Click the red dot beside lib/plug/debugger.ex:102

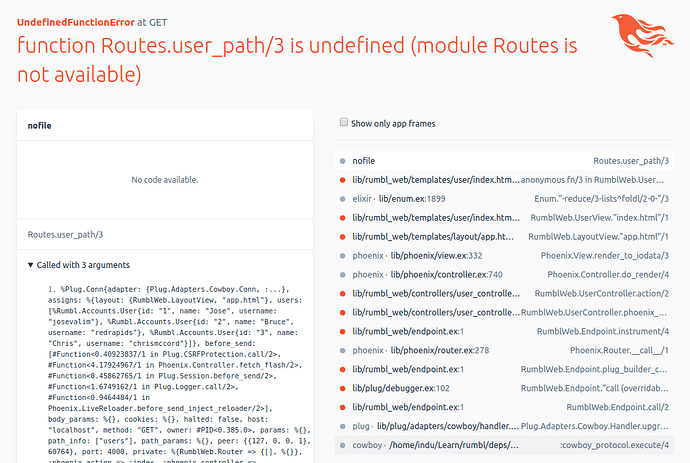pos(342,388)
